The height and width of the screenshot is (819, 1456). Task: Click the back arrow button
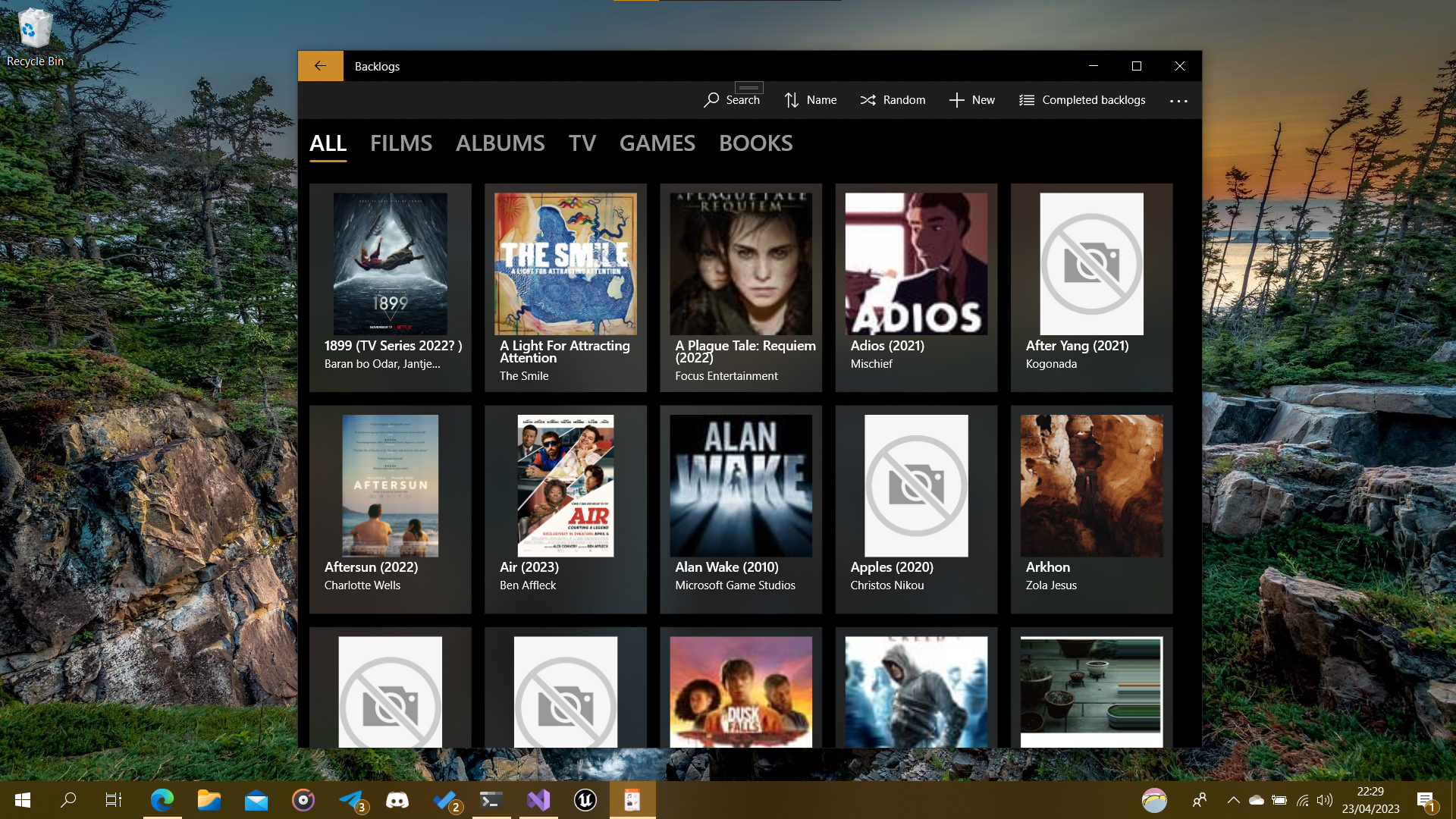pyautogui.click(x=320, y=66)
